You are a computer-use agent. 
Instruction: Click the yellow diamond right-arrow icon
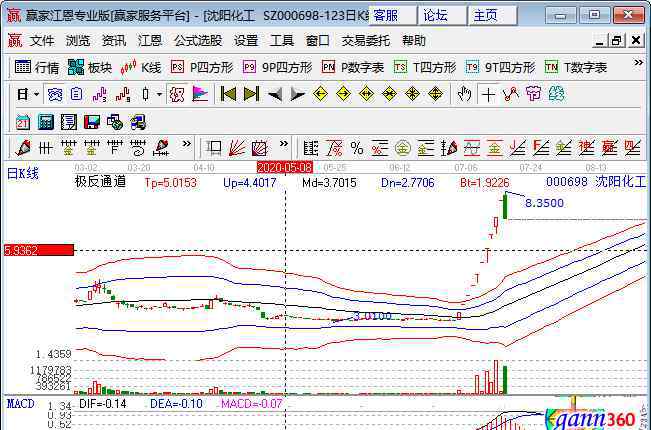(x=343, y=94)
